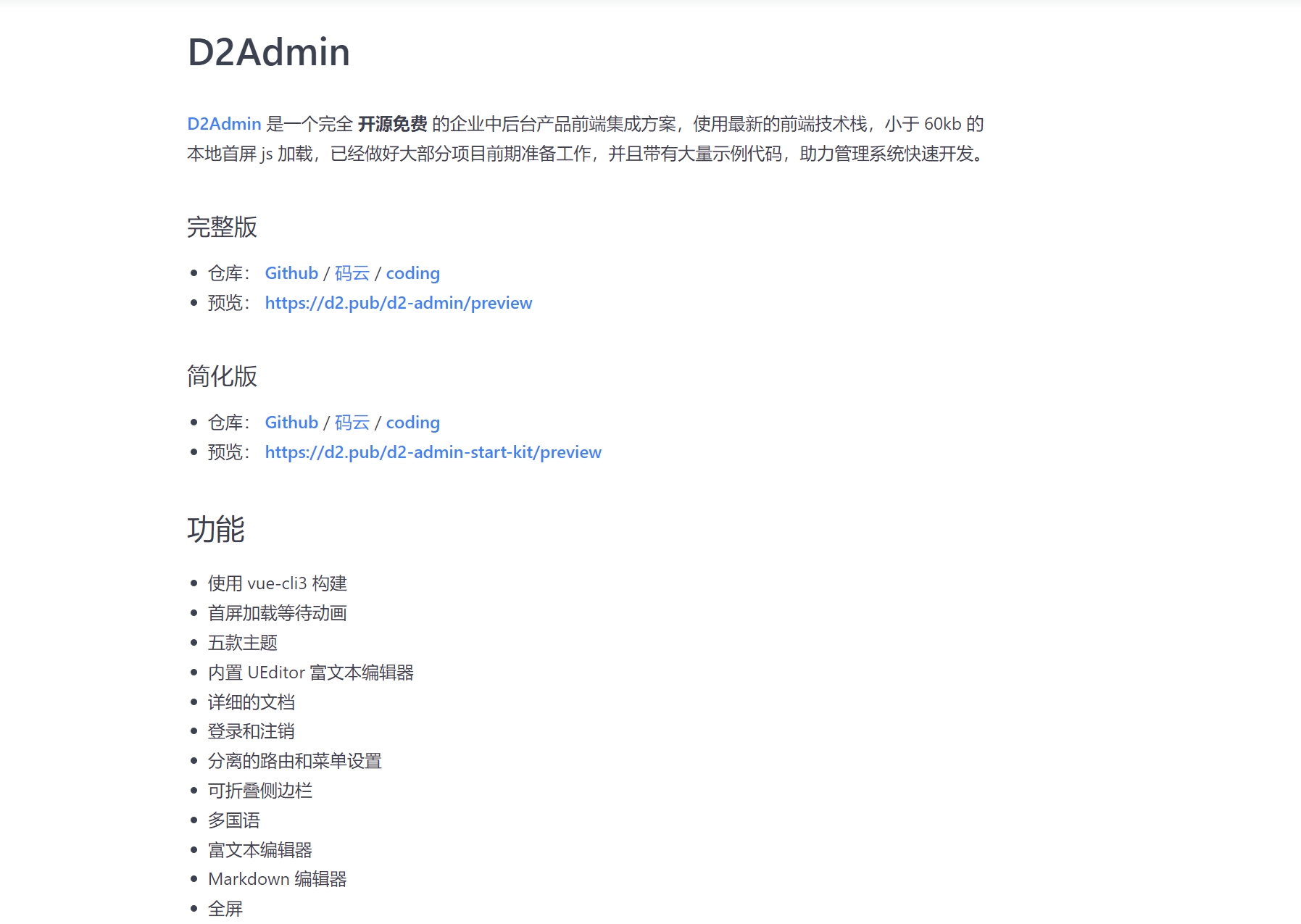Click the 功能 section heading

click(217, 529)
